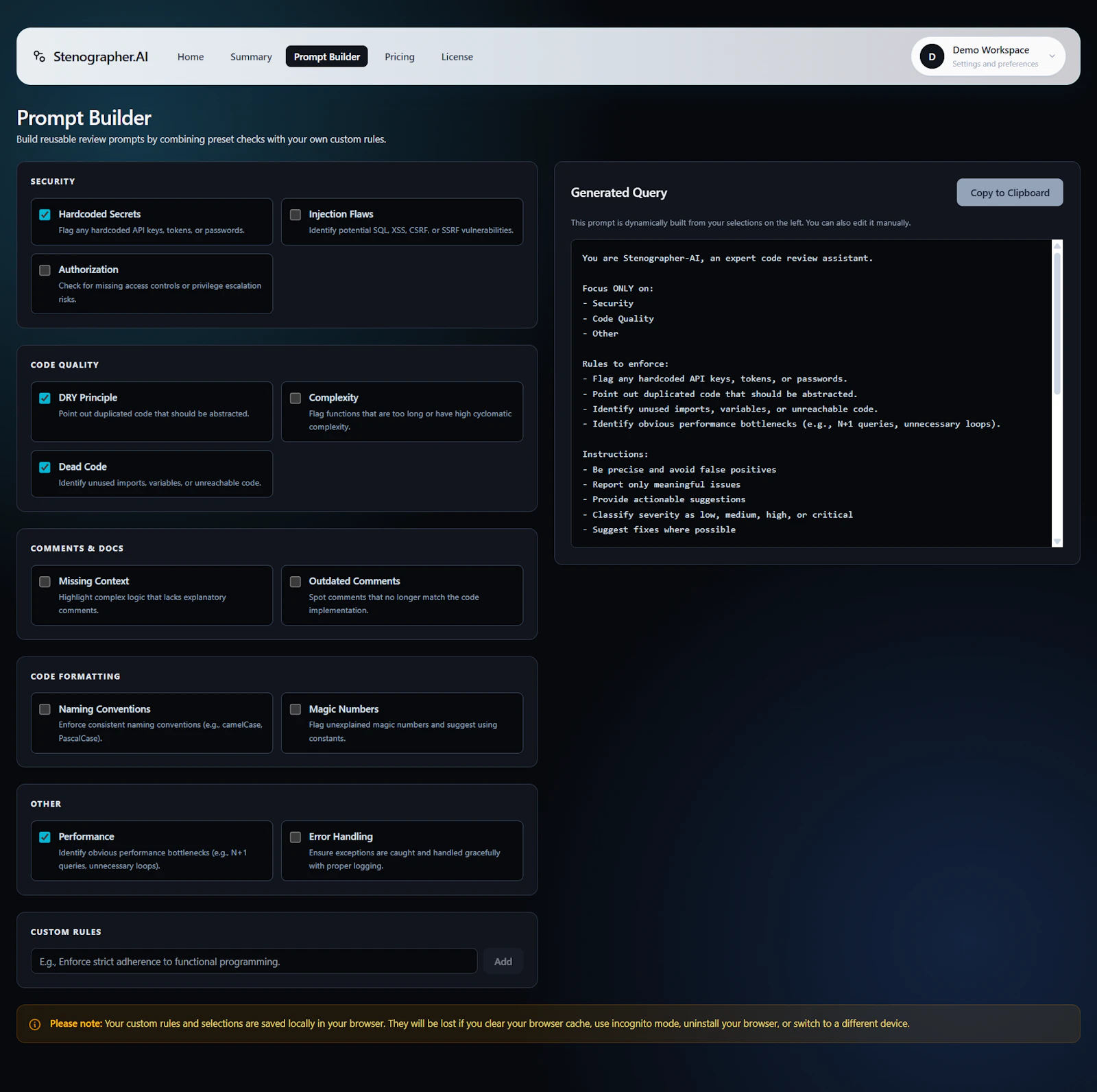Click the scrollbar up arrow in query box
The image size is (1097, 1092).
[x=1057, y=246]
